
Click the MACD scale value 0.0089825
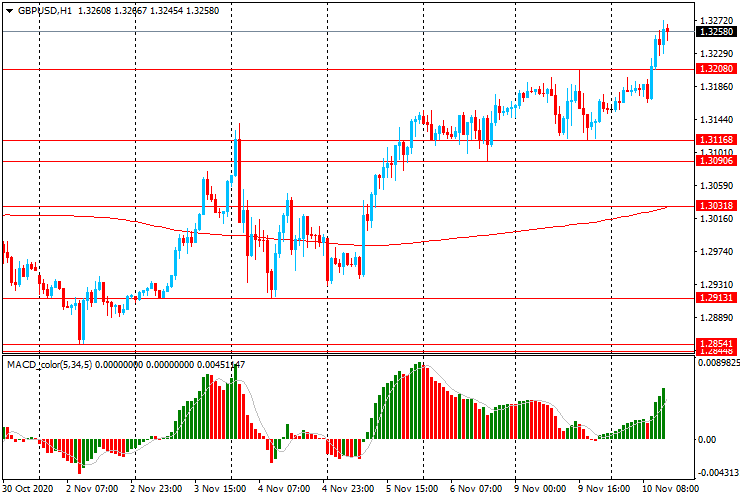point(719,363)
